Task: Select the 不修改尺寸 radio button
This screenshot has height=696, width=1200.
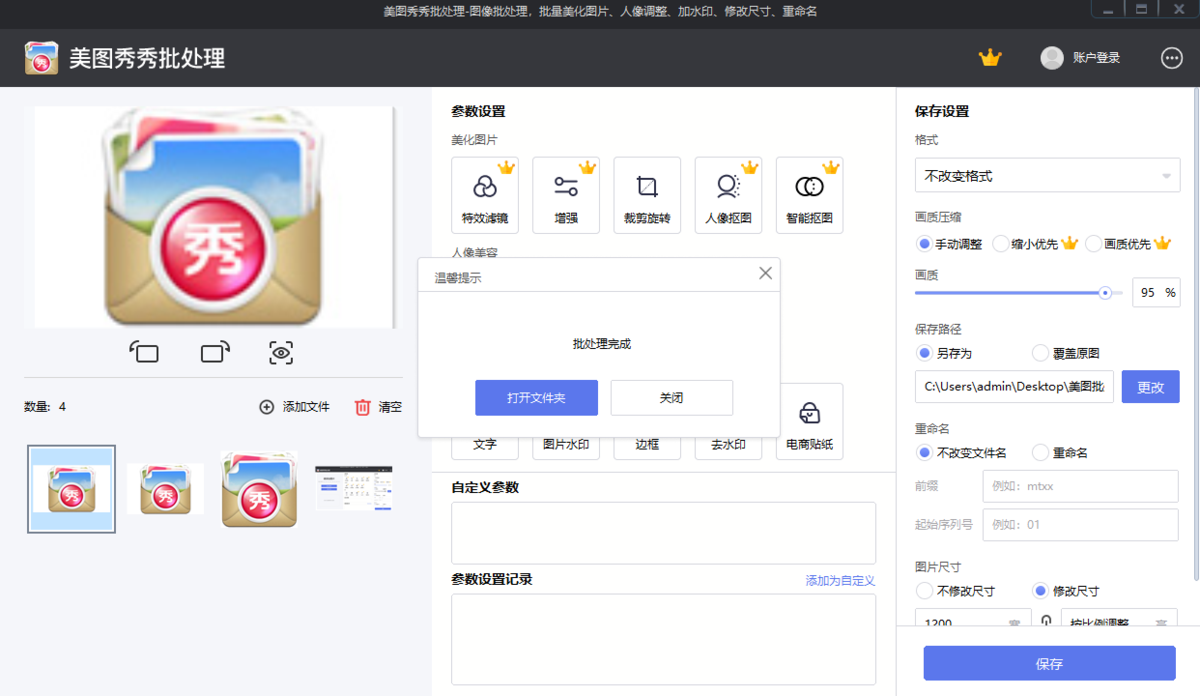Action: coord(924,591)
